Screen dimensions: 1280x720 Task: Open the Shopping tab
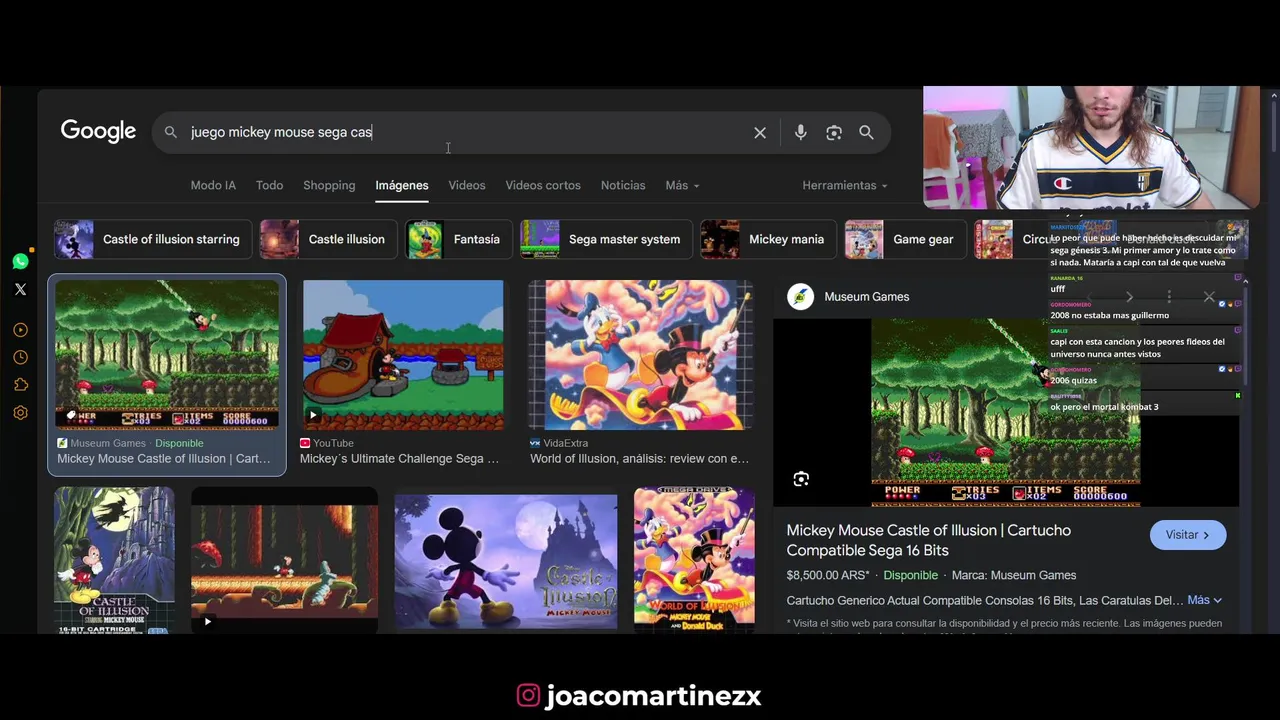pyautogui.click(x=329, y=185)
